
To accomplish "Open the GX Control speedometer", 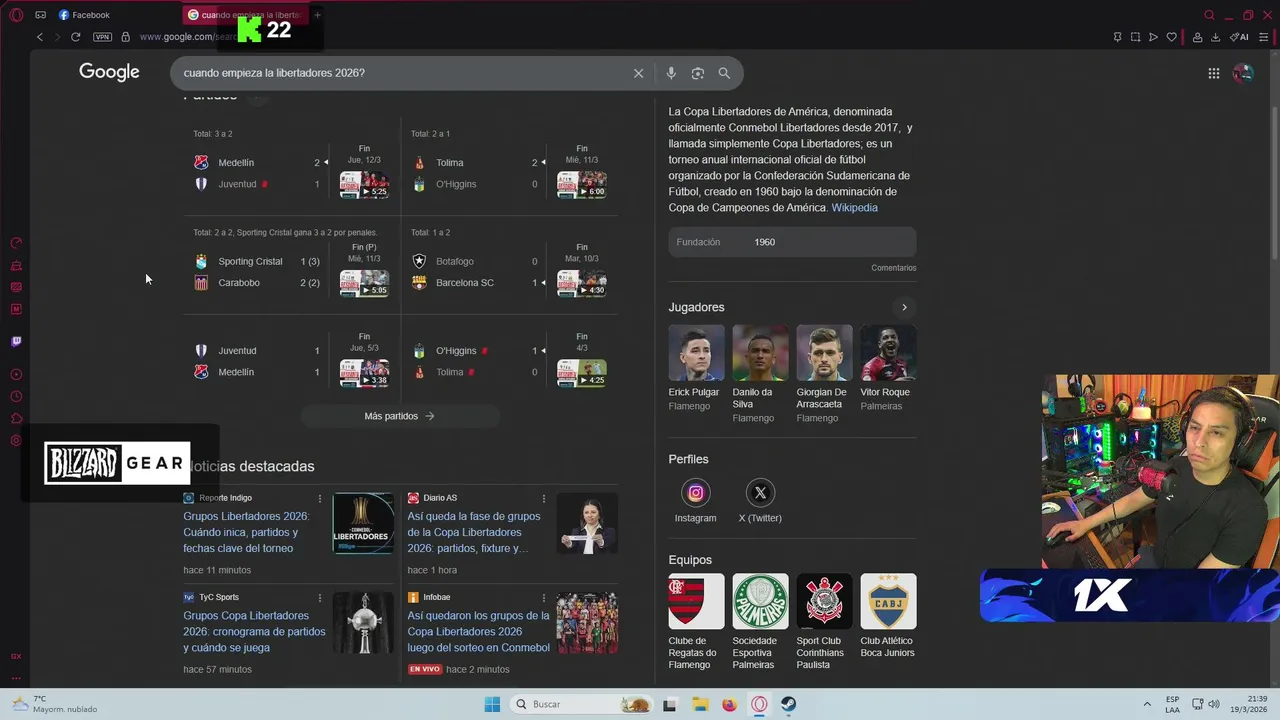I will 16,243.
